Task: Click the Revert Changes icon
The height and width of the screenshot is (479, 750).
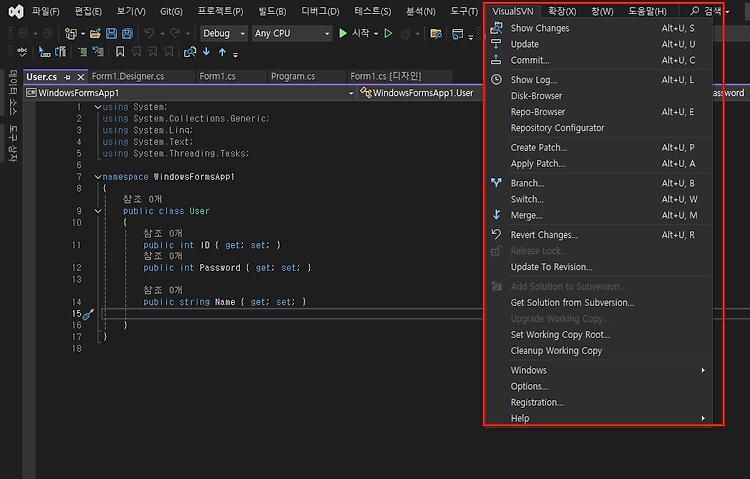Action: (x=496, y=234)
